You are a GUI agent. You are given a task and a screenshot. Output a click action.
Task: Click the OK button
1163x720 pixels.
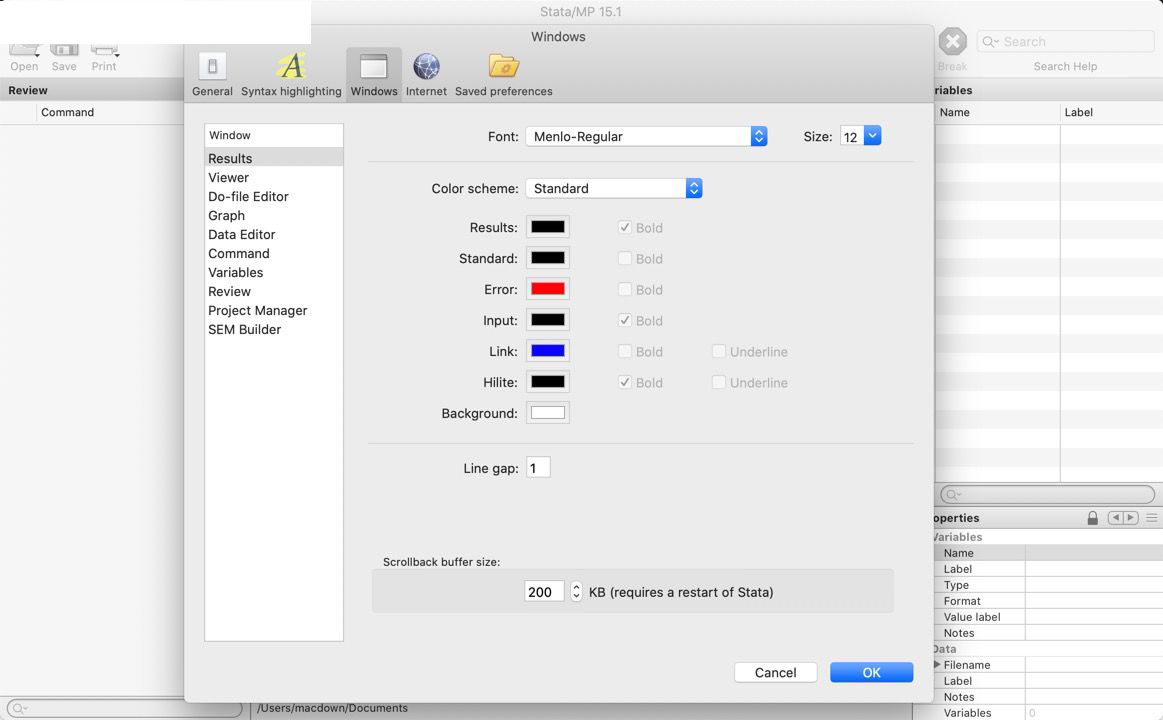tap(872, 673)
